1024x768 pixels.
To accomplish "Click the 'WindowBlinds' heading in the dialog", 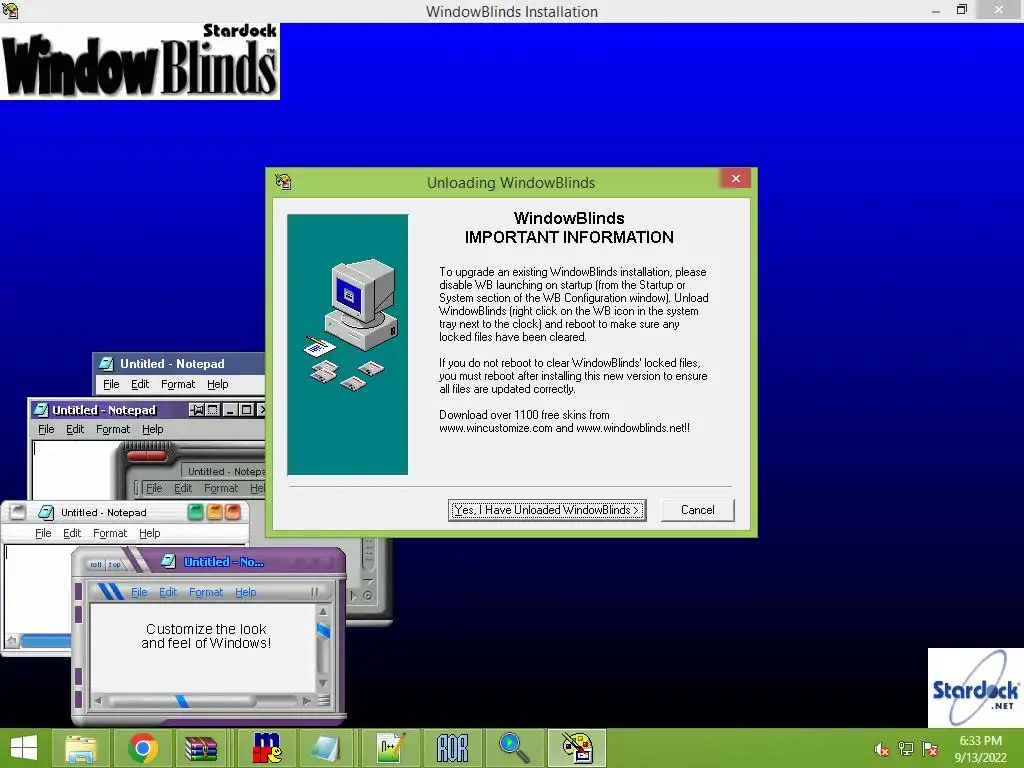I will point(569,218).
